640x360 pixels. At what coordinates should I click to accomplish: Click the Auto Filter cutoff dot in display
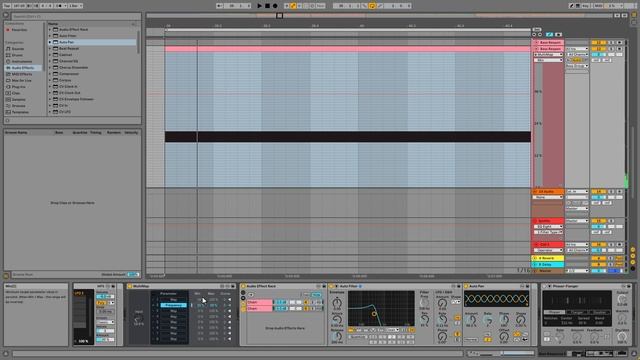(374, 314)
